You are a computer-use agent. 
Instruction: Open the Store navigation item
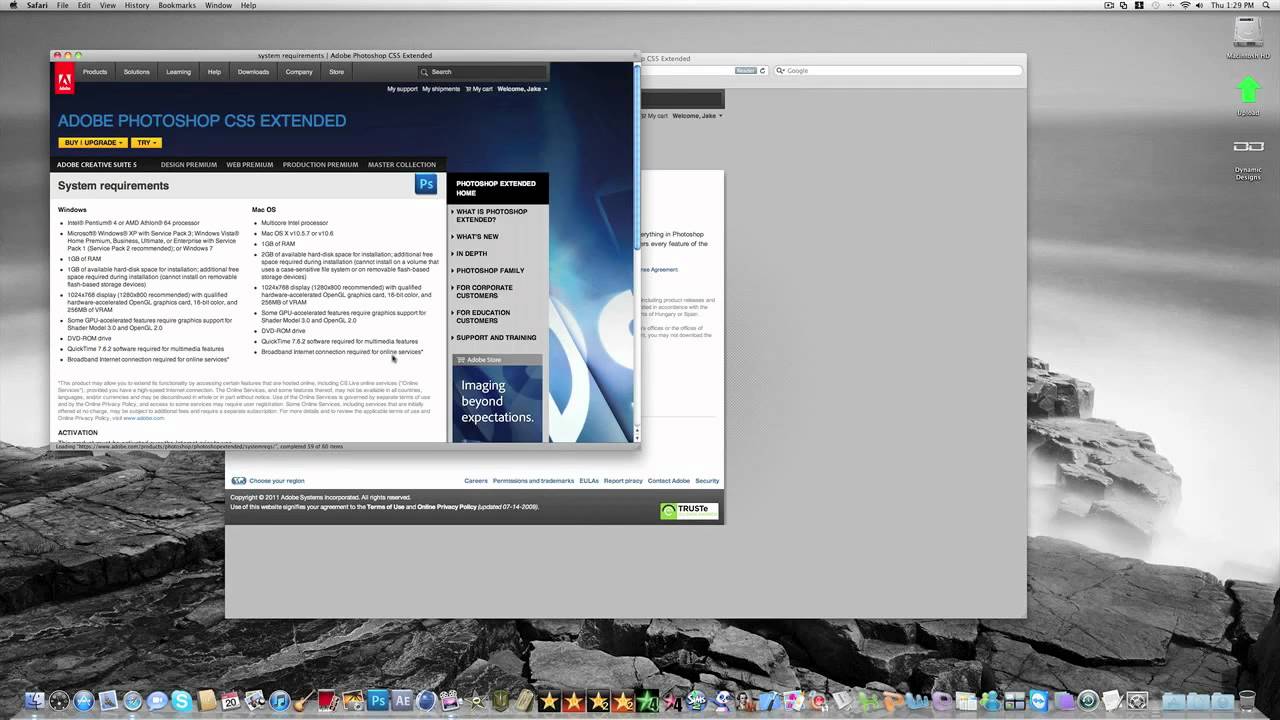[x=337, y=72]
